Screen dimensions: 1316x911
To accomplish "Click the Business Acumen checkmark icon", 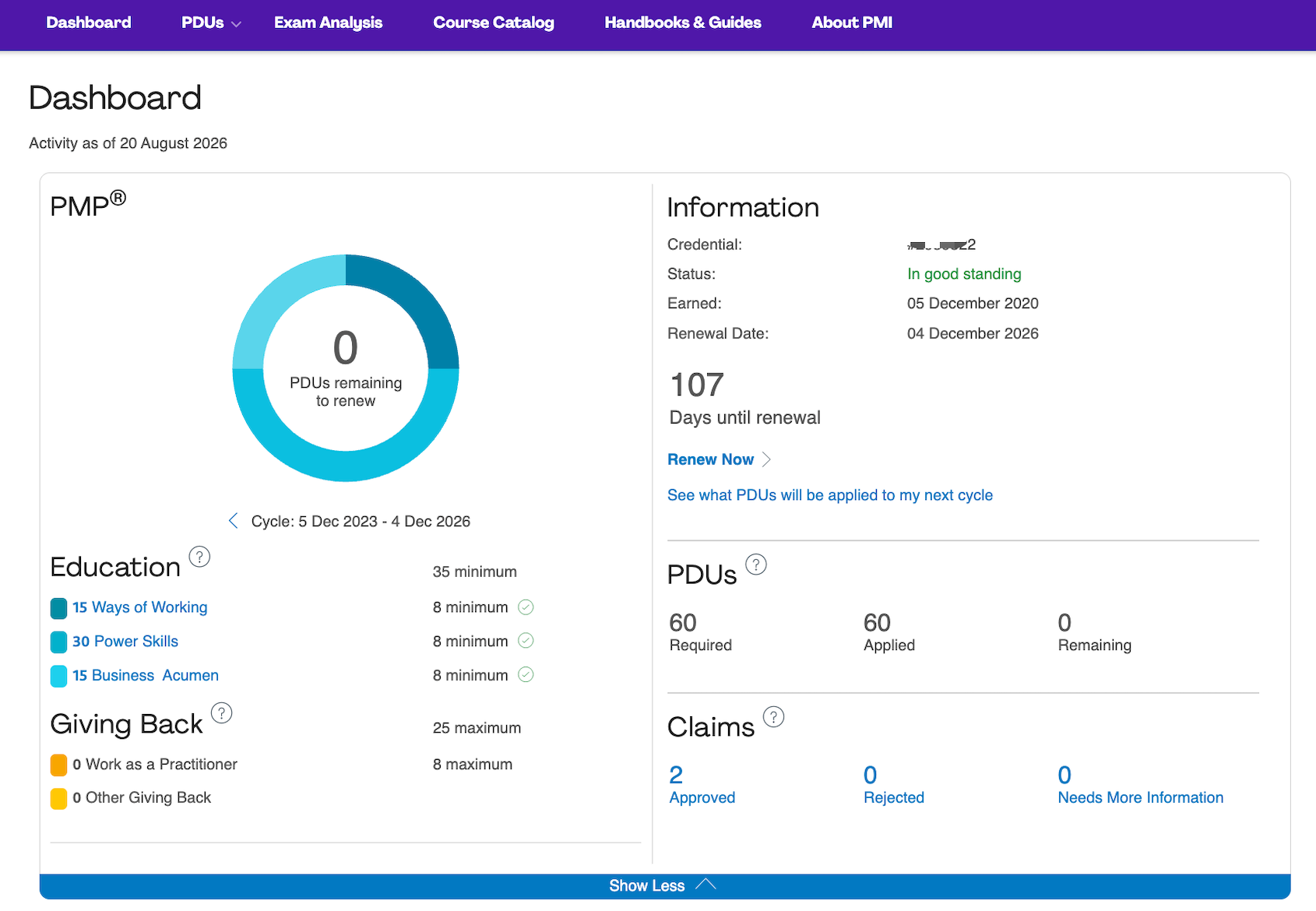I will (526, 675).
